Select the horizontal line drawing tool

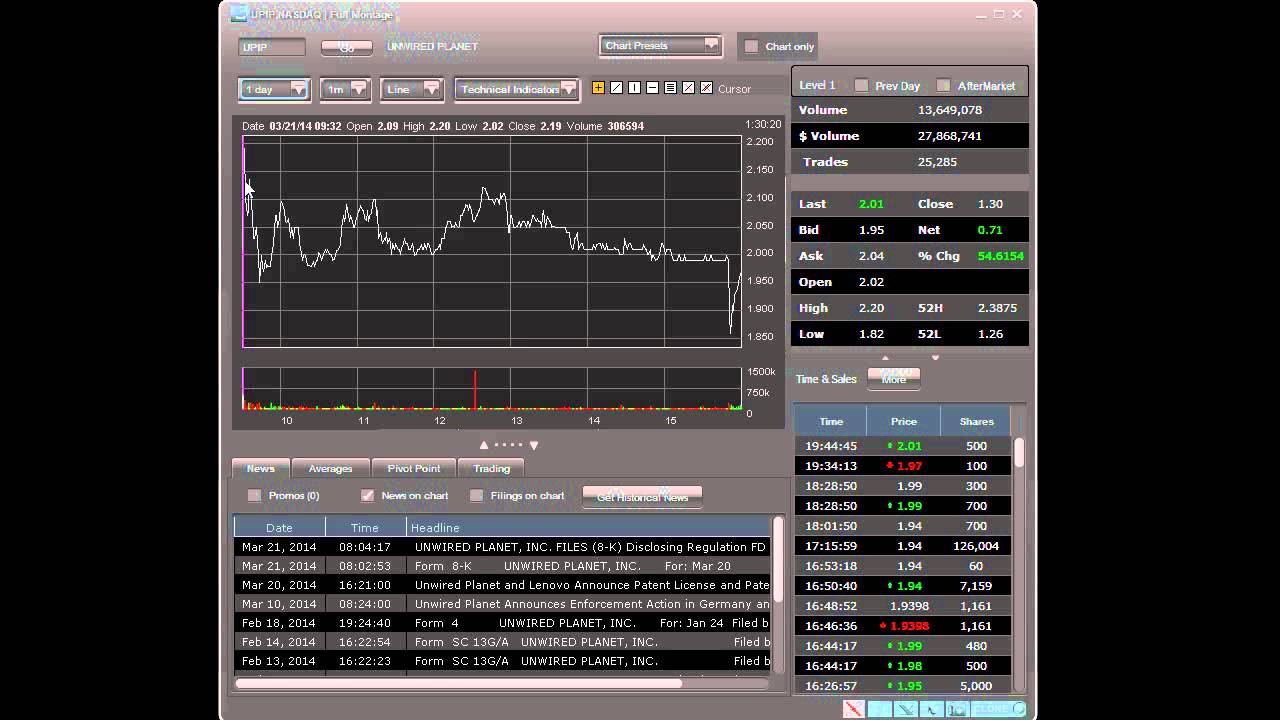point(652,88)
